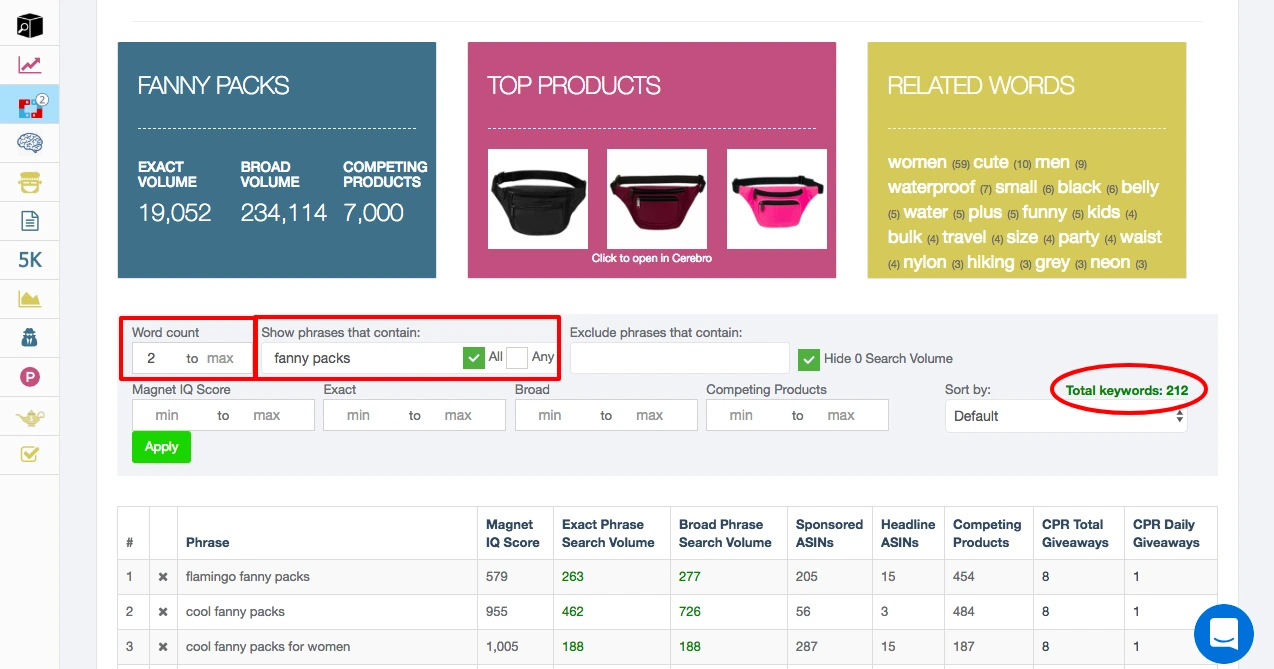Toggle the Any match checkbox
The image size is (1274, 669).
tap(517, 357)
